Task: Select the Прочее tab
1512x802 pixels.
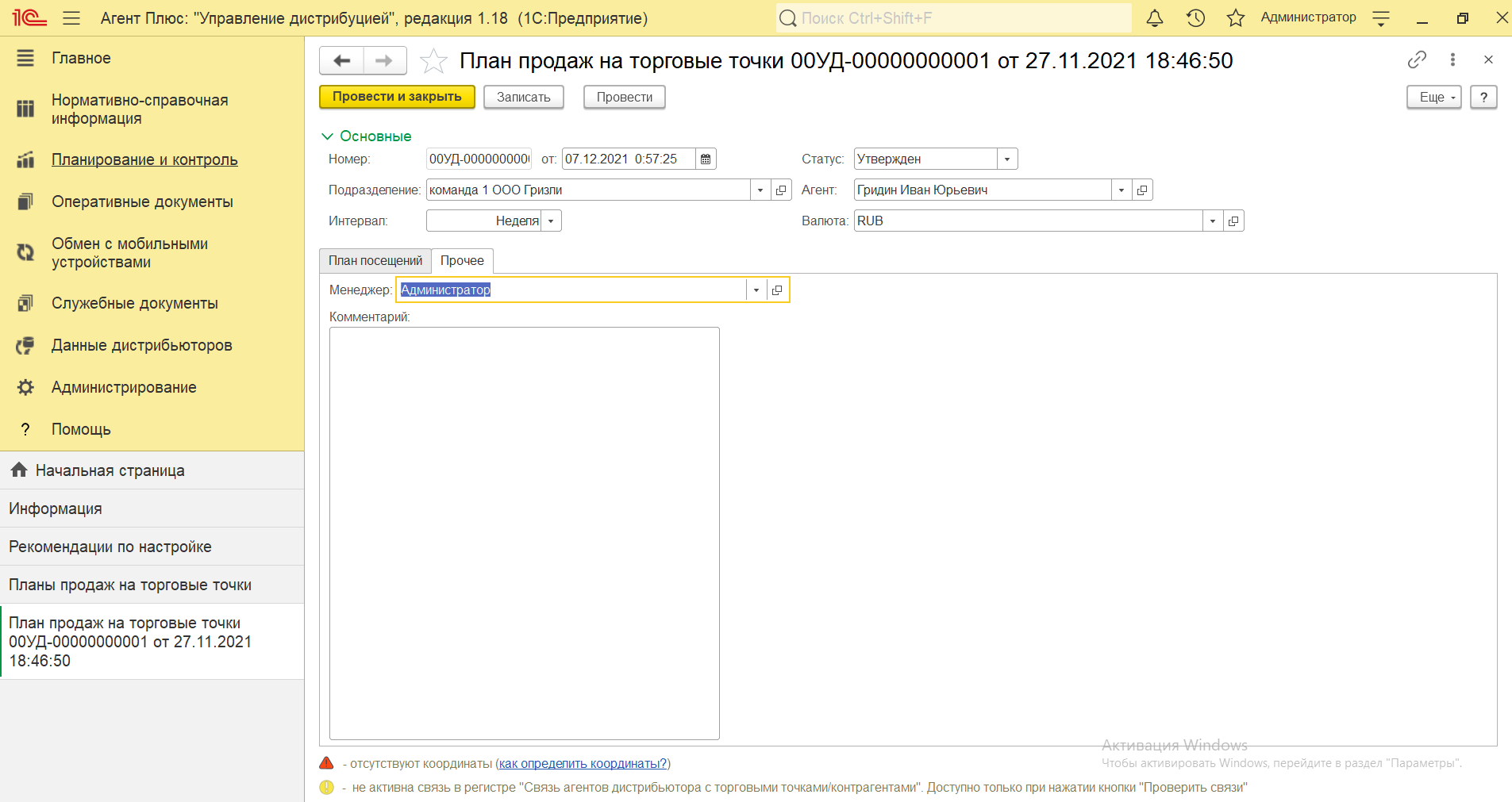Action: pyautogui.click(x=462, y=260)
